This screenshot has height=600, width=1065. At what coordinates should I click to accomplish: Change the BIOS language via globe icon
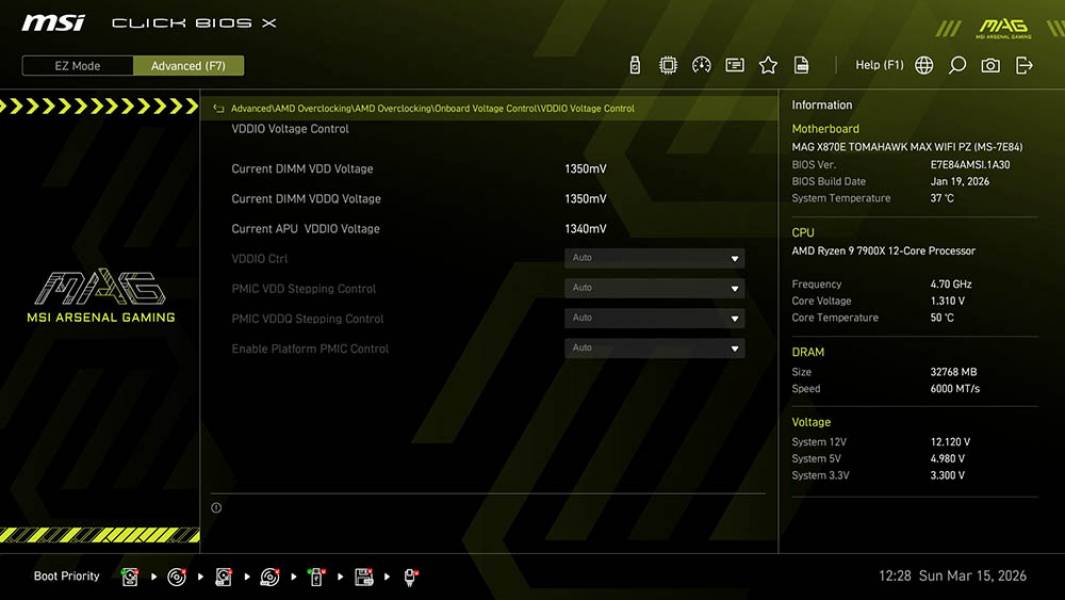pyautogui.click(x=923, y=64)
